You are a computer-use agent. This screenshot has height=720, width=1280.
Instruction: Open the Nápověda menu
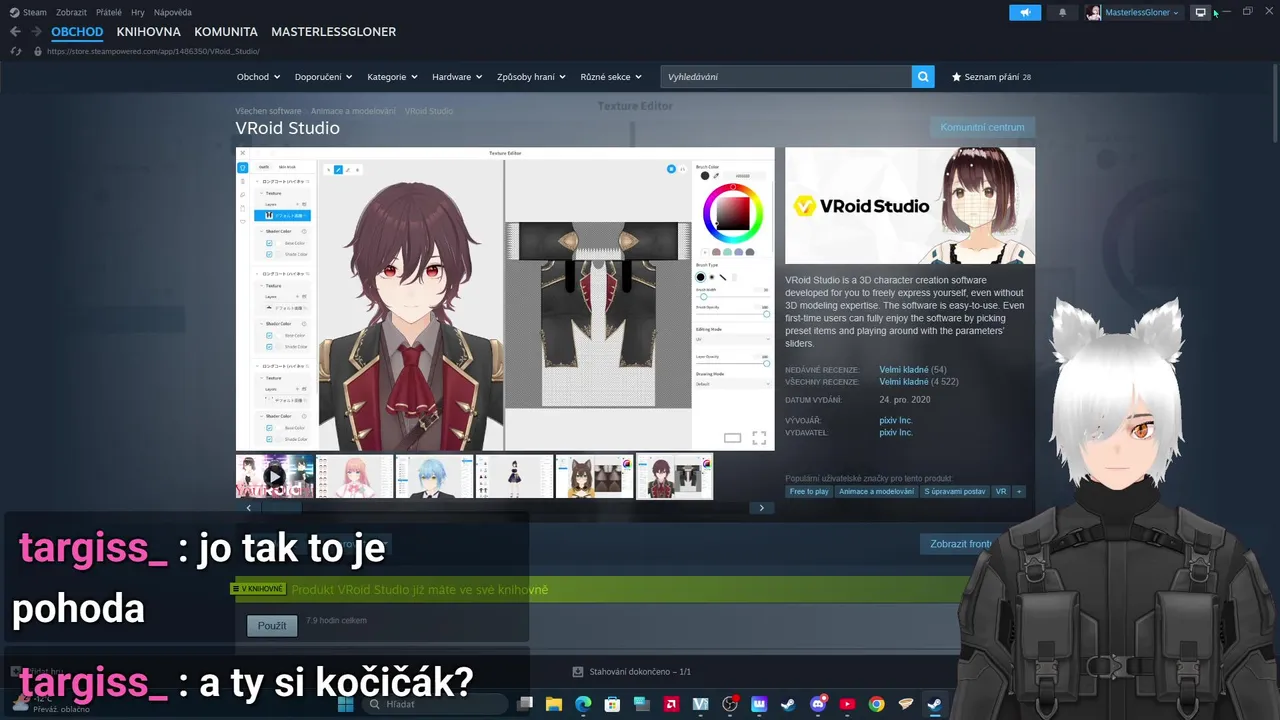(173, 12)
